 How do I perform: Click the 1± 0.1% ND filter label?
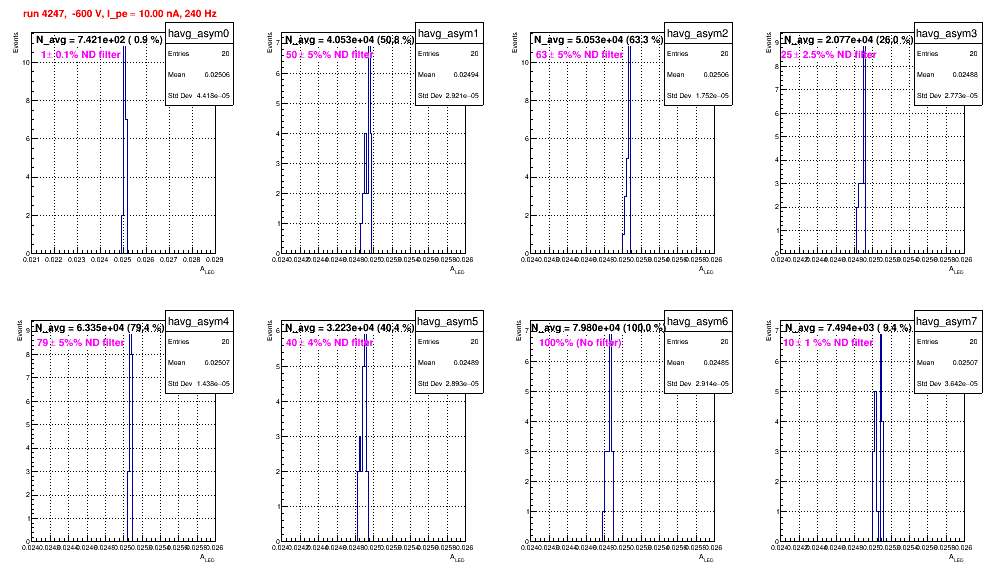click(81, 55)
